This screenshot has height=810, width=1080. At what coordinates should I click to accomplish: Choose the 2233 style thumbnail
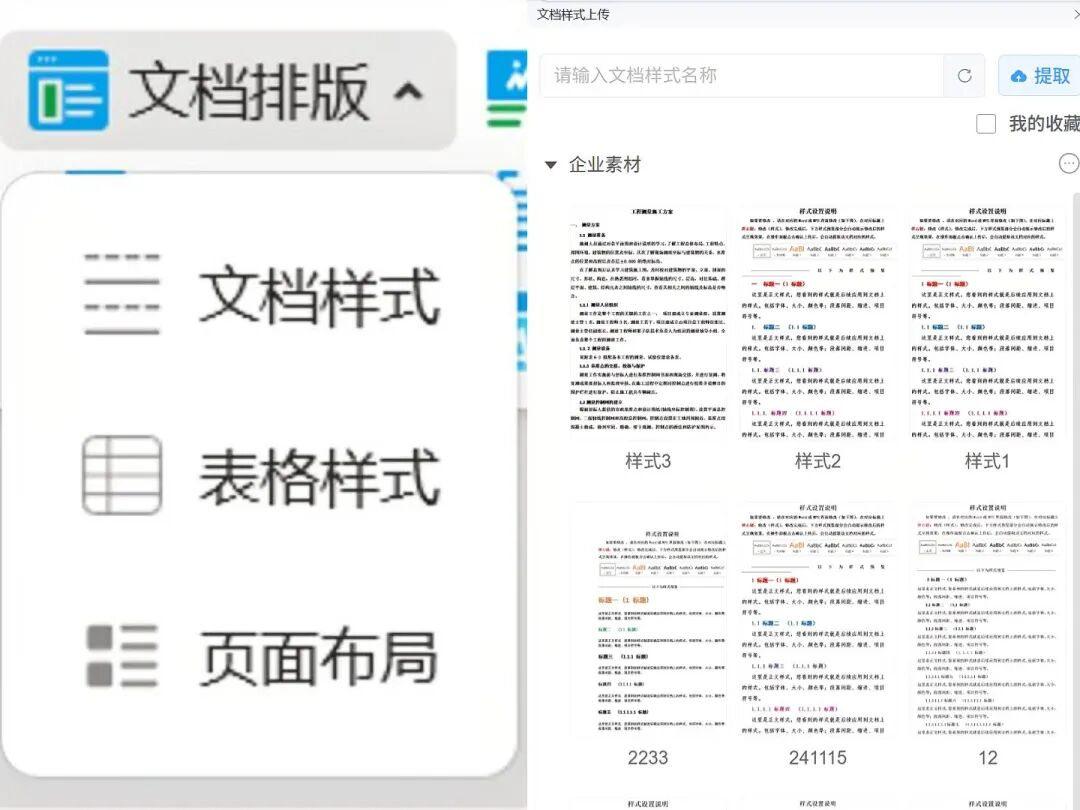click(x=647, y=620)
